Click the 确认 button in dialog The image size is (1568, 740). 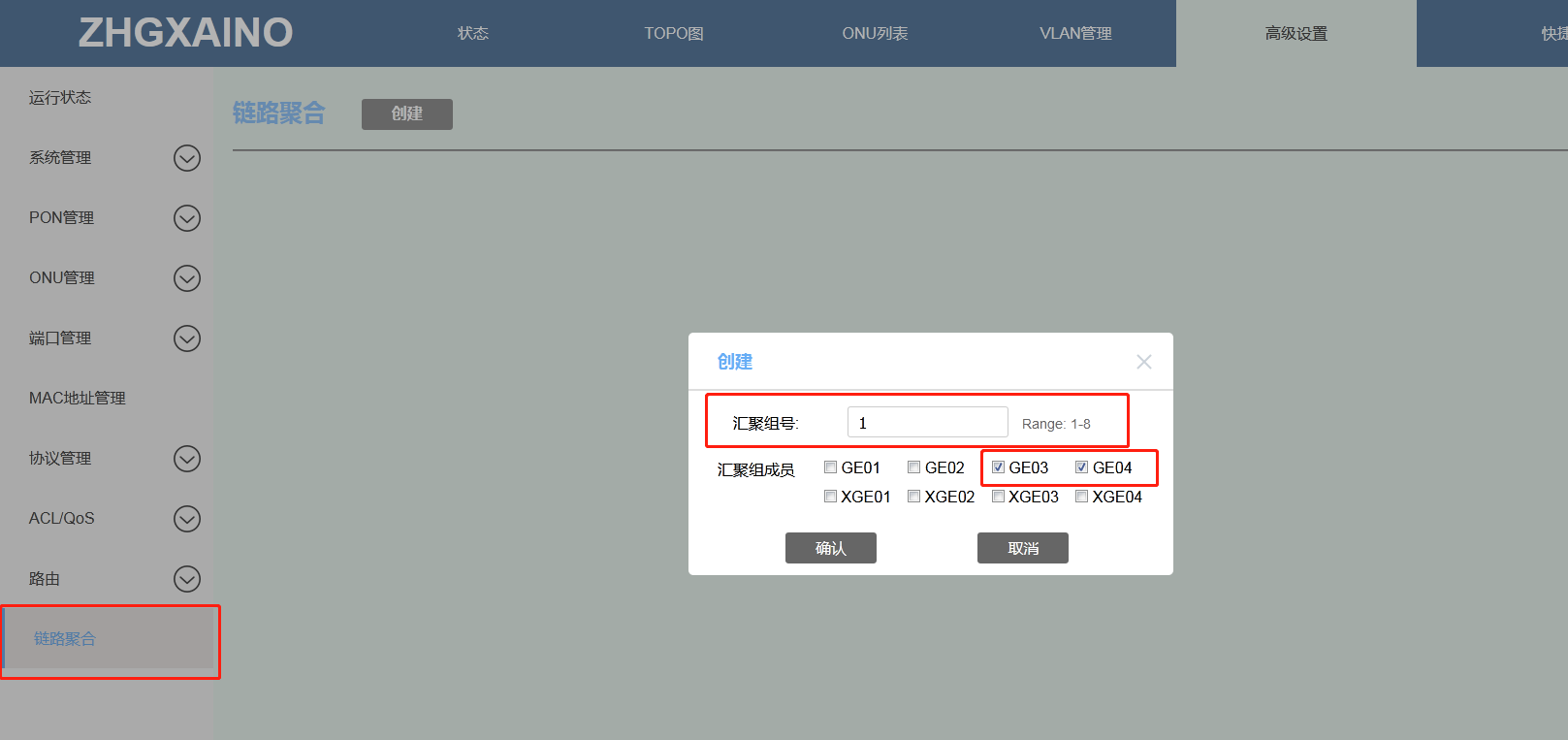tap(830, 548)
